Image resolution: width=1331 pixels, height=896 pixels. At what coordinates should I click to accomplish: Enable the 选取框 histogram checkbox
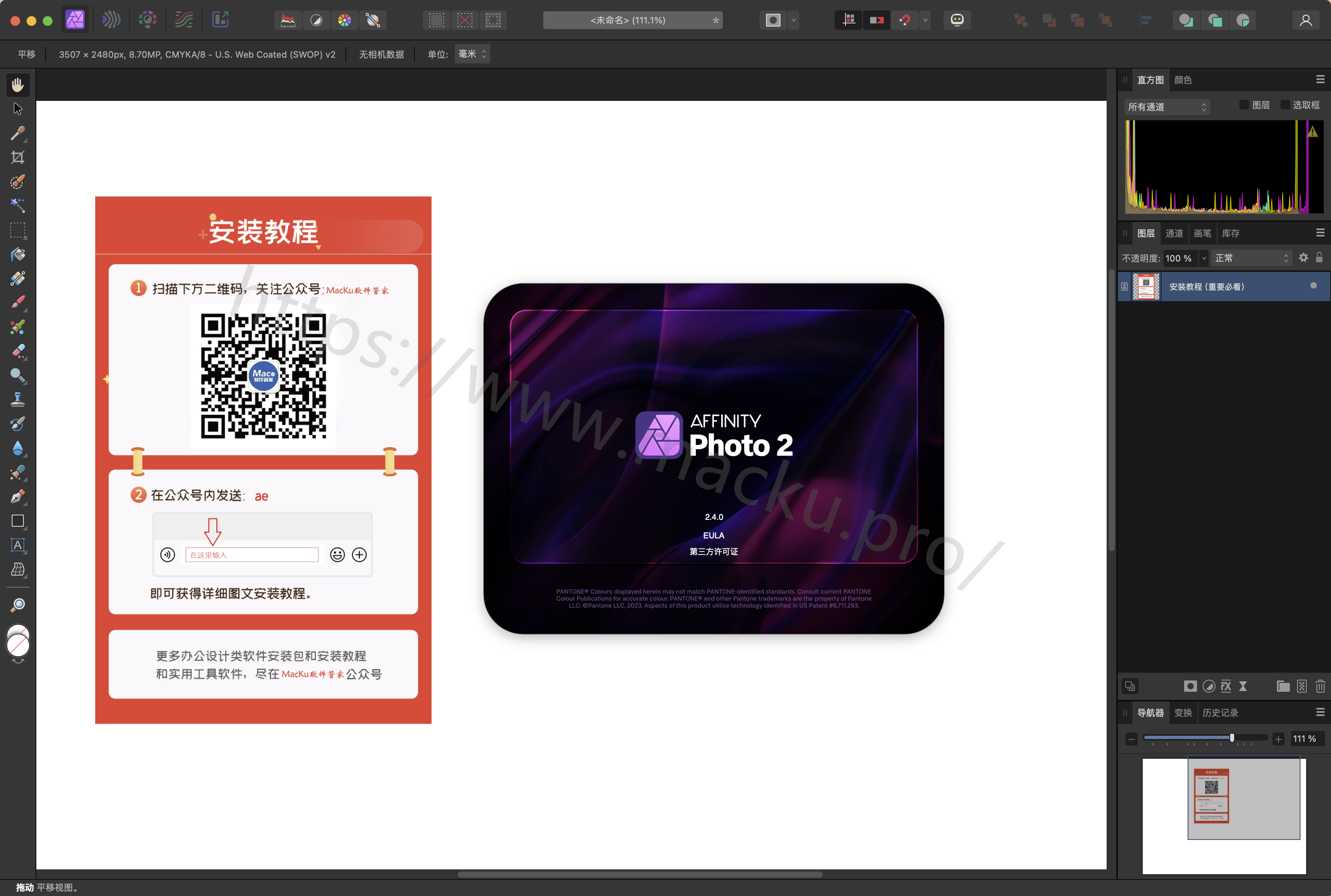tap(1285, 105)
